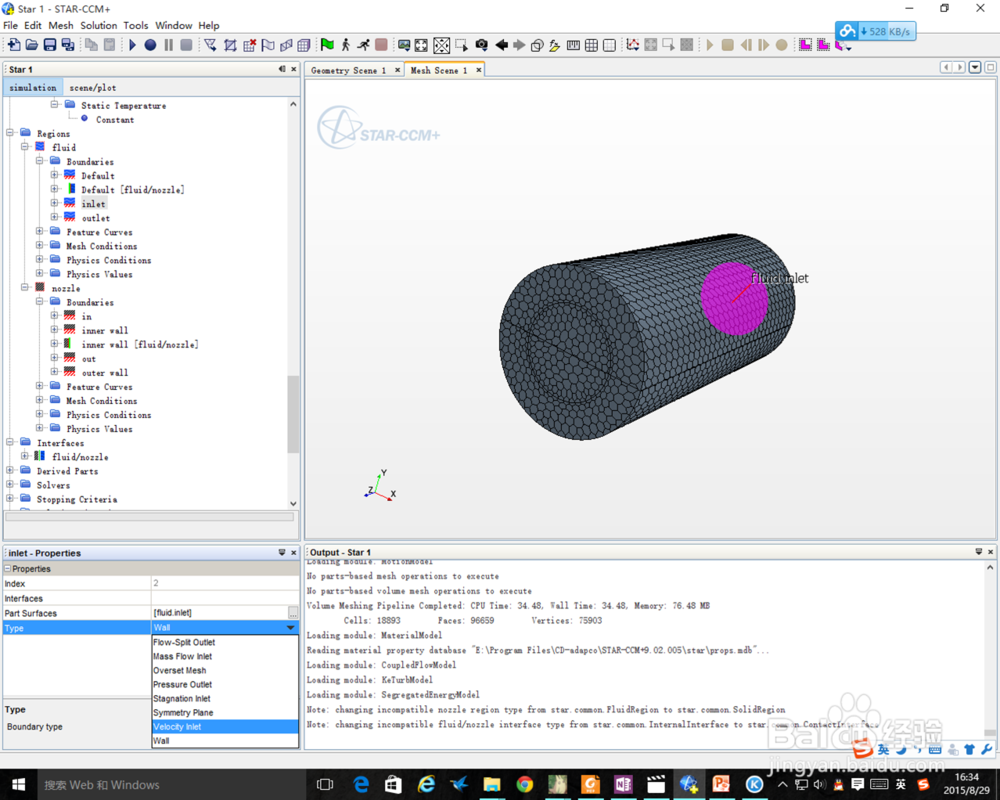The width and height of the screenshot is (1000, 800).
Task: Click the fit view to screen icon
Action: pos(422,45)
